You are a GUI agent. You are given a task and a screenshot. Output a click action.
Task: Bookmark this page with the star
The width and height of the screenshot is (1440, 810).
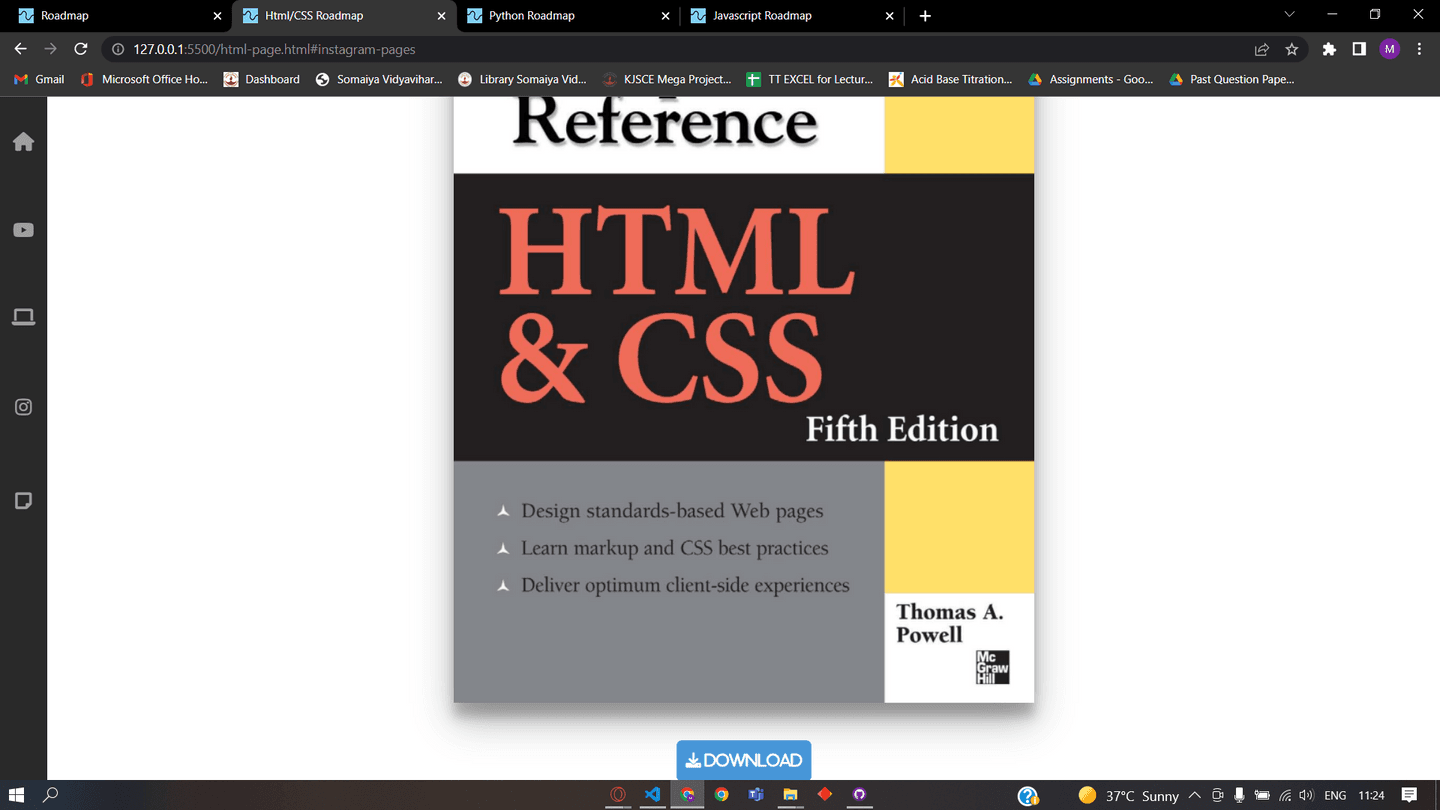point(1292,49)
